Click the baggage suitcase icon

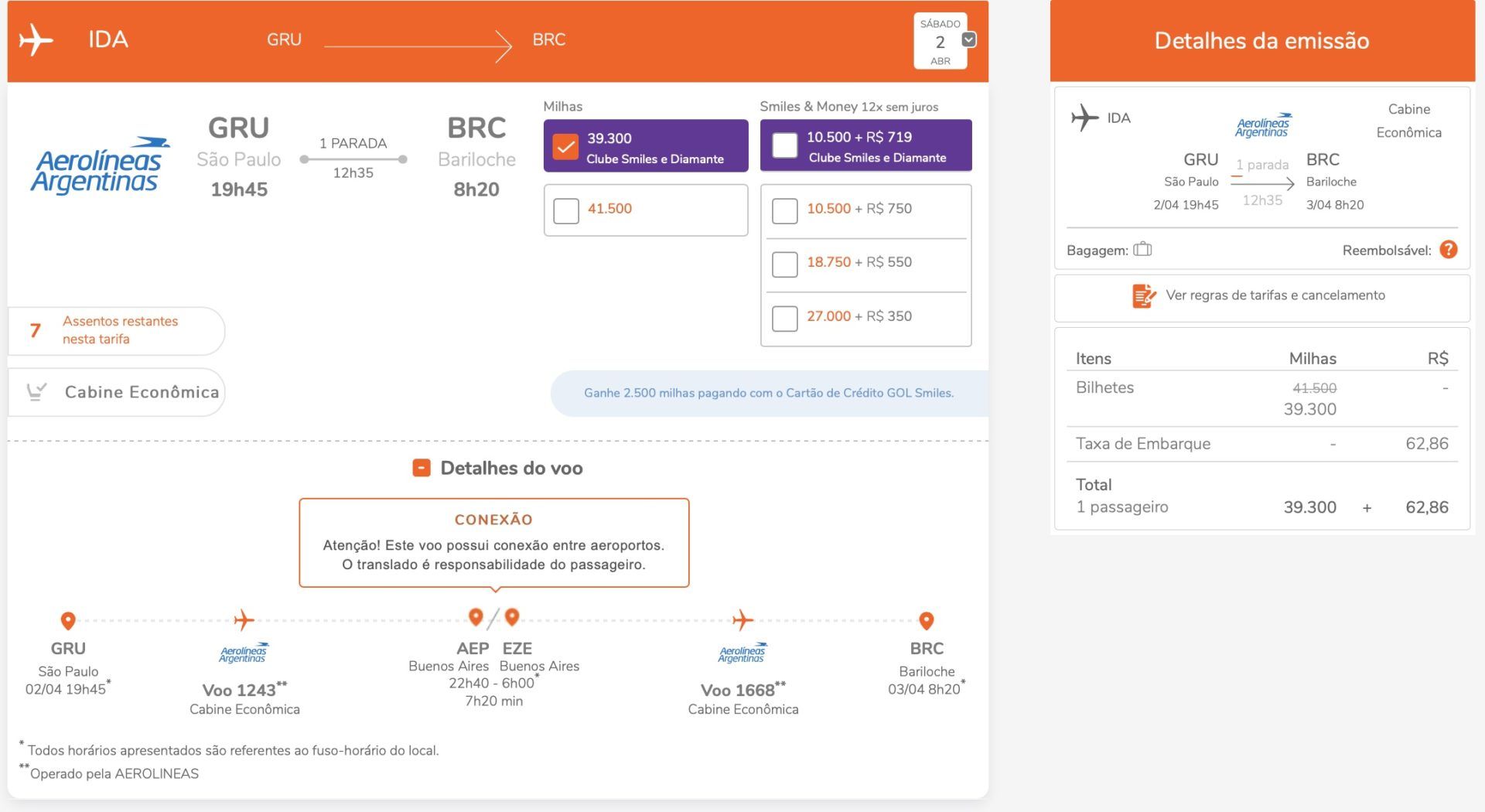(x=1142, y=249)
